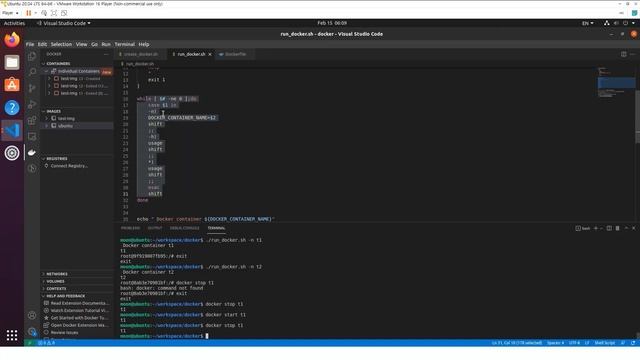Switch to the OUTPUT panel tab
The image size is (640, 360).
[155, 228]
